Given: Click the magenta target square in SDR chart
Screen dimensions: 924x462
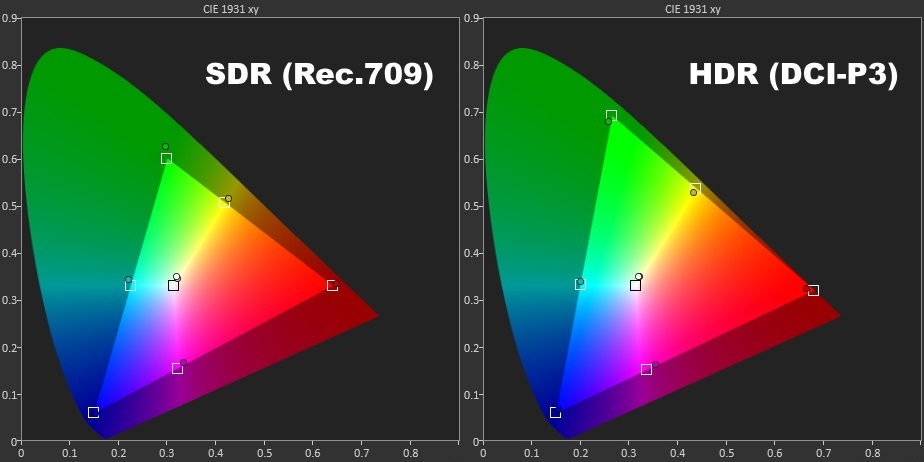Looking at the screenshot, I should point(177,368).
